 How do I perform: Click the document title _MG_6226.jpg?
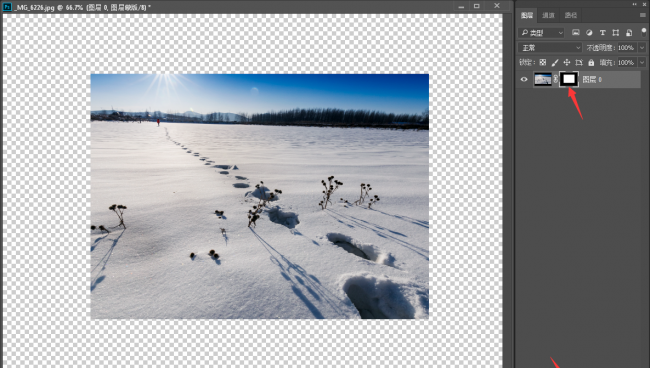(34, 7)
